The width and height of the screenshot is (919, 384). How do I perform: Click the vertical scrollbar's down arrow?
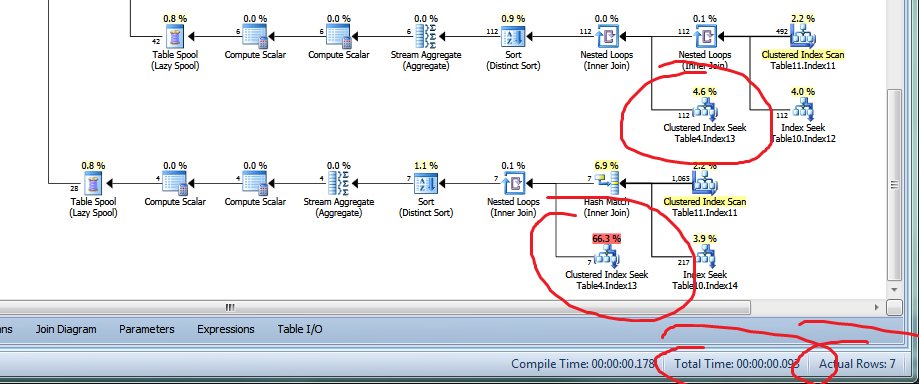pos(894,290)
